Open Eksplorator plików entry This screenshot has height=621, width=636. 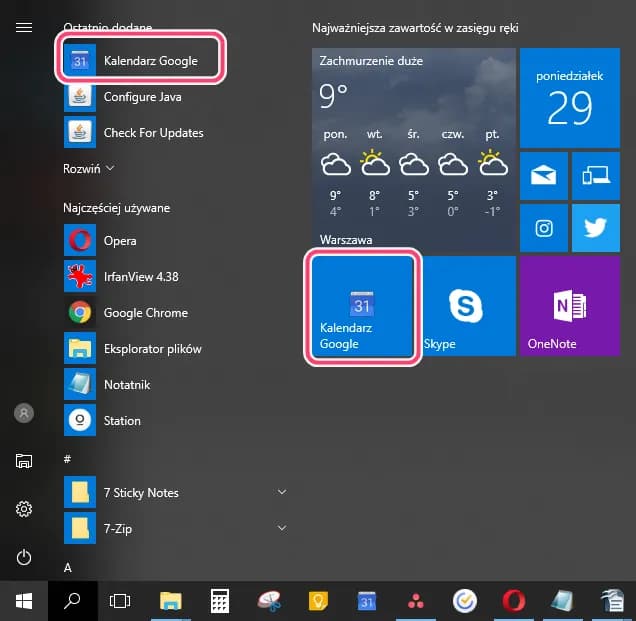pyautogui.click(x=150, y=349)
